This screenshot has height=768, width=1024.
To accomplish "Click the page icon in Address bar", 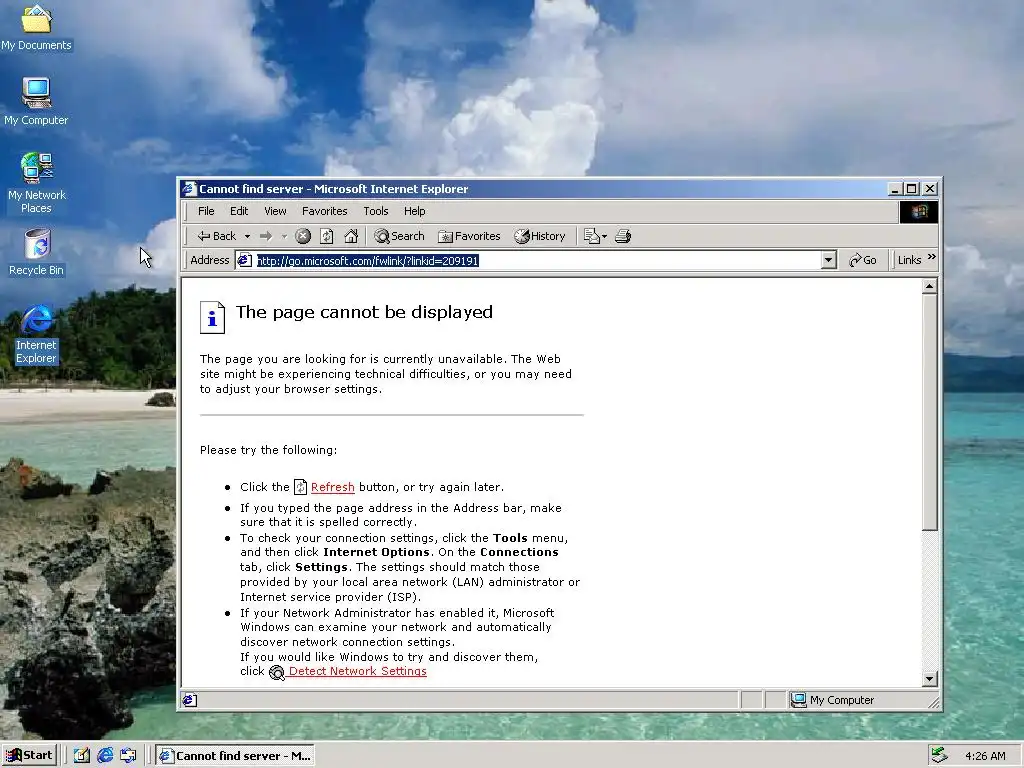I will [245, 261].
